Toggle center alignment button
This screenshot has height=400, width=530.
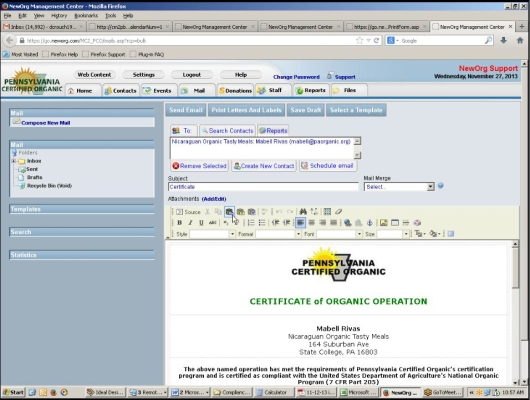click(x=311, y=223)
